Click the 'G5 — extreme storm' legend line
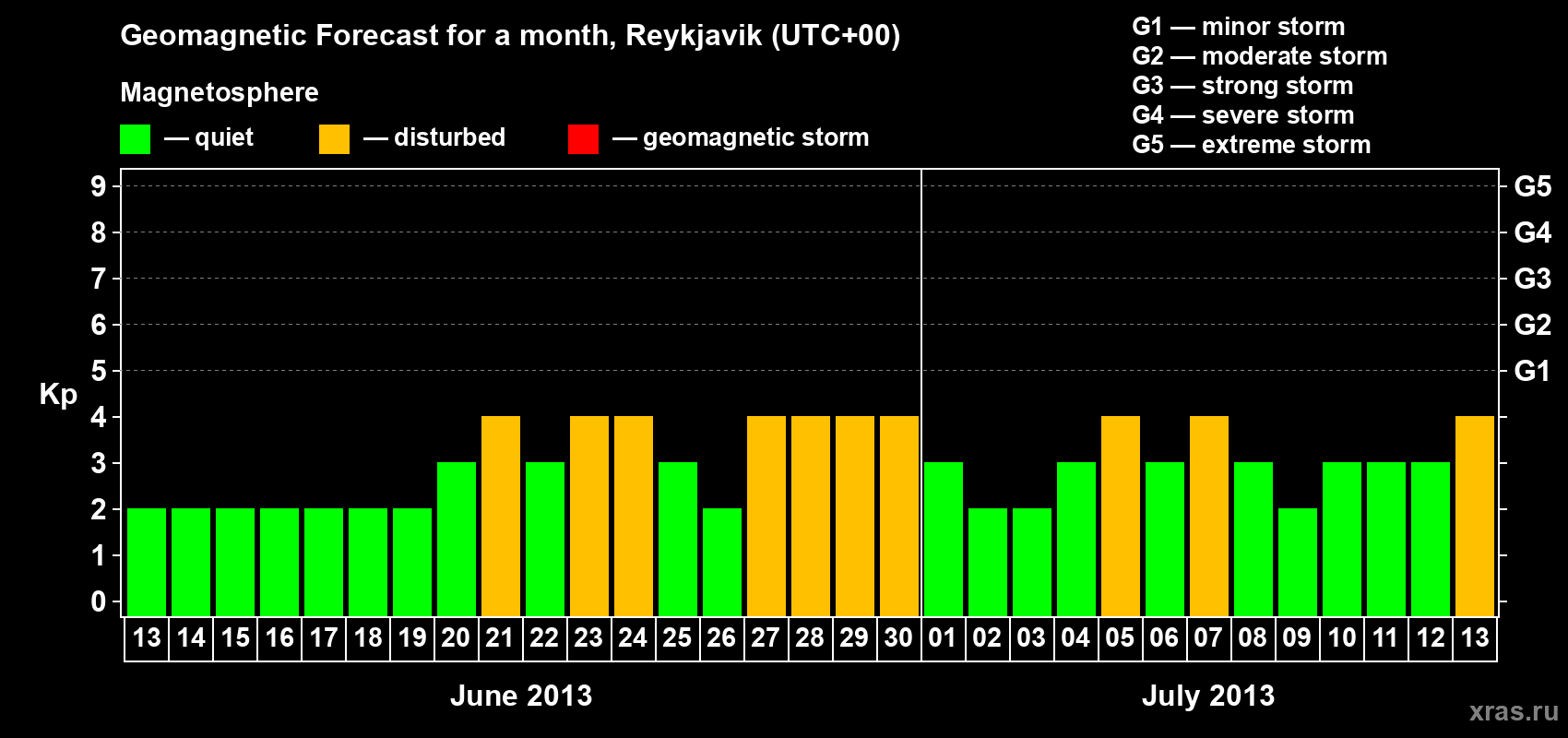1568x738 pixels. point(1252,145)
